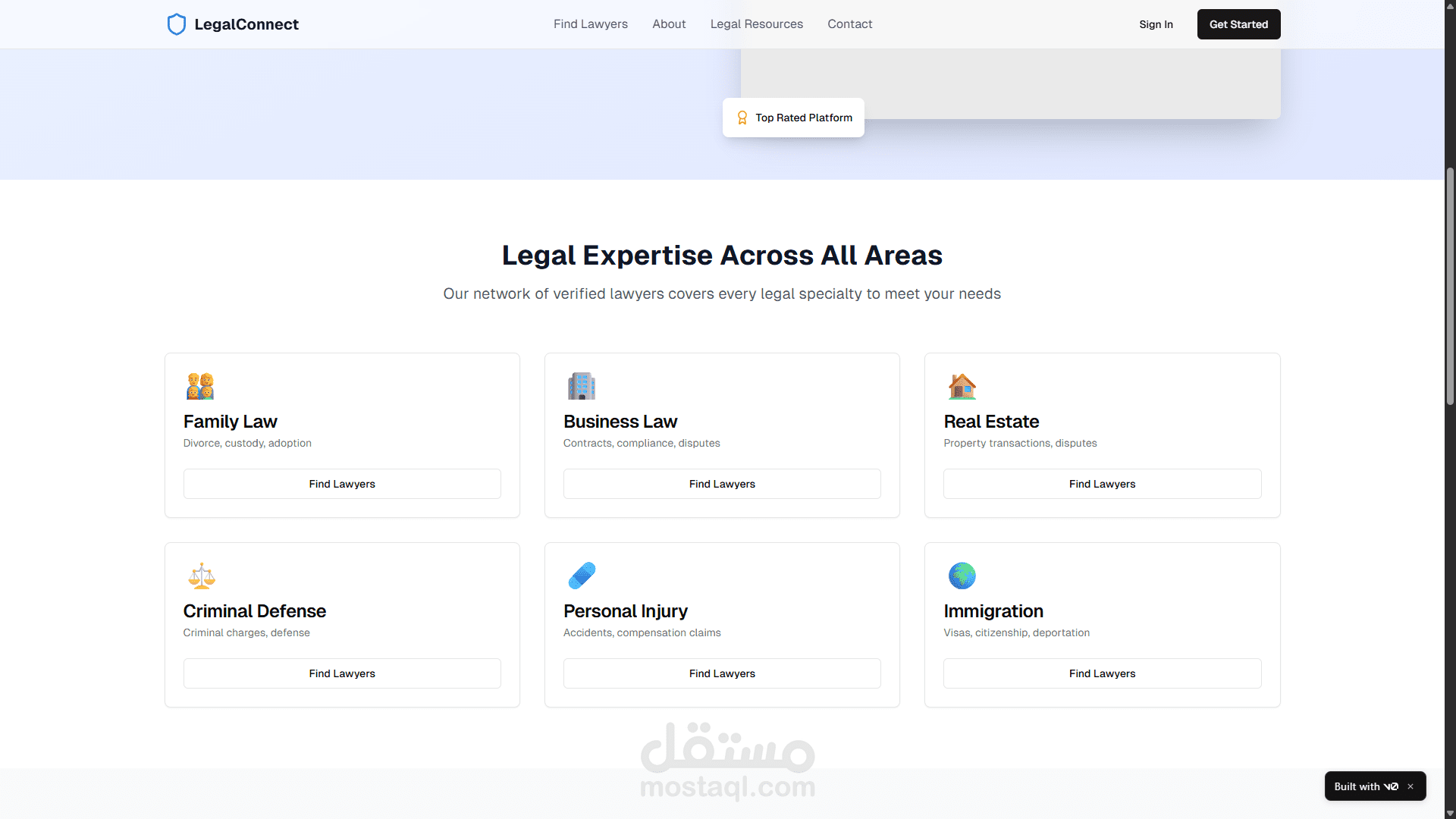Image resolution: width=1456 pixels, height=819 pixels.
Task: Go to Legal Resources page
Action: pos(756,24)
